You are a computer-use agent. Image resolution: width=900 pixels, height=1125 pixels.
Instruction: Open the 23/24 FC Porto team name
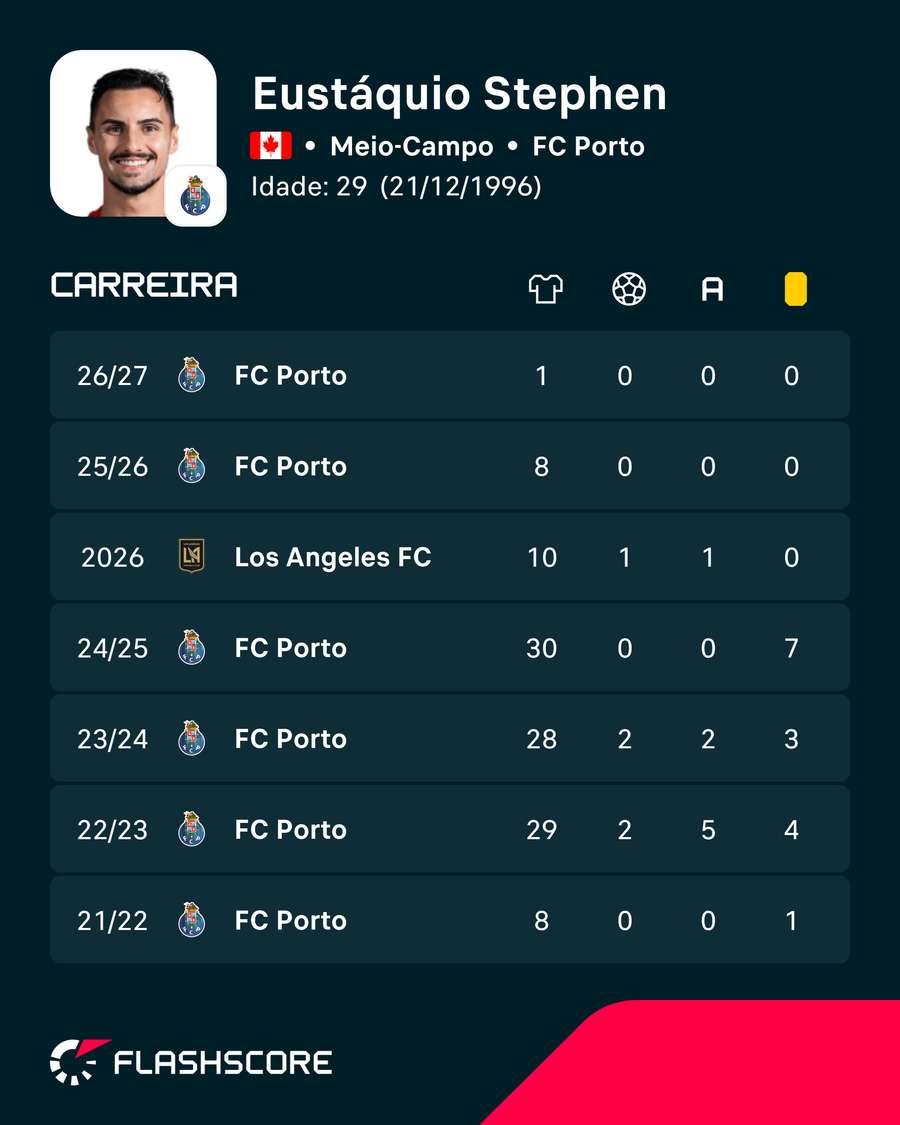click(x=291, y=738)
